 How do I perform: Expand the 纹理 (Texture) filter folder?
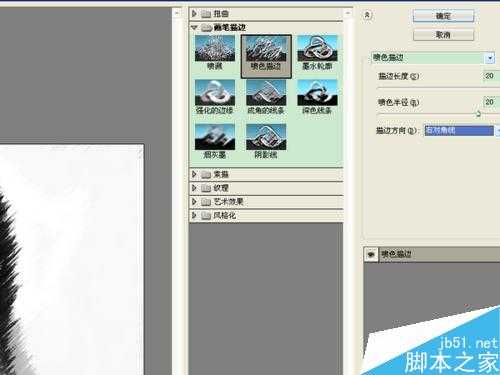click(194, 188)
